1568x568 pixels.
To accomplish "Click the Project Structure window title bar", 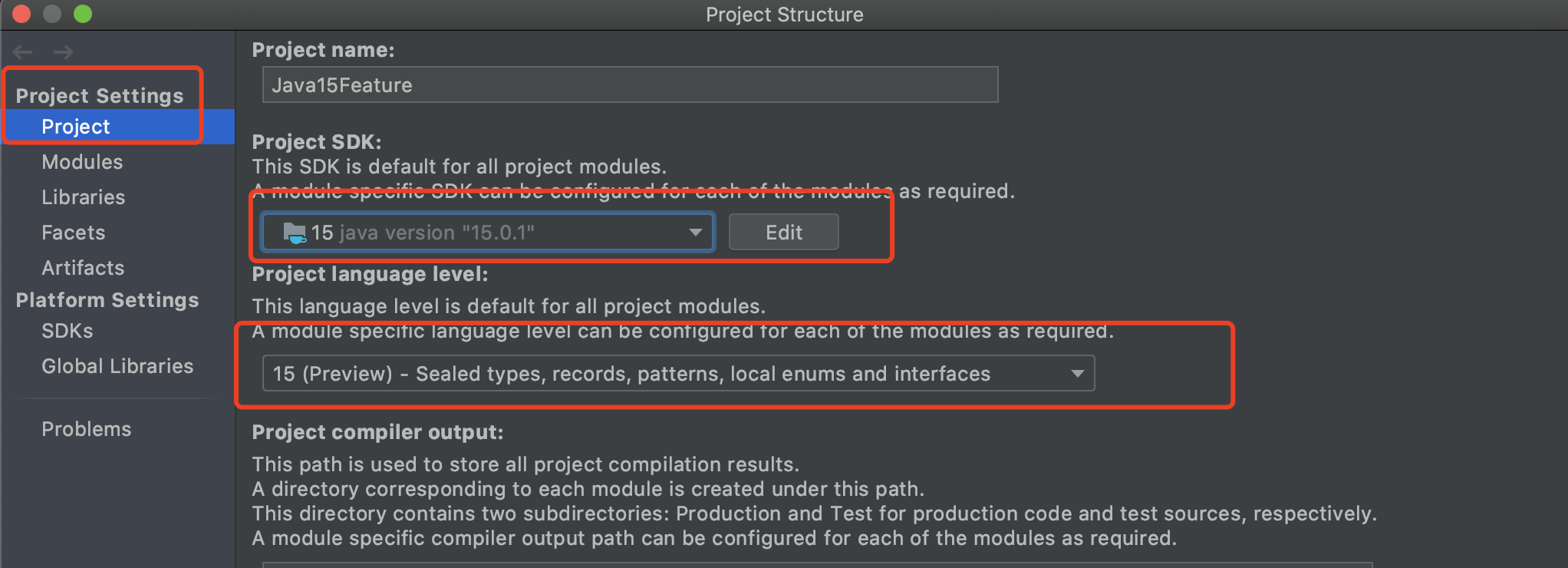I will pyautogui.click(x=784, y=15).
